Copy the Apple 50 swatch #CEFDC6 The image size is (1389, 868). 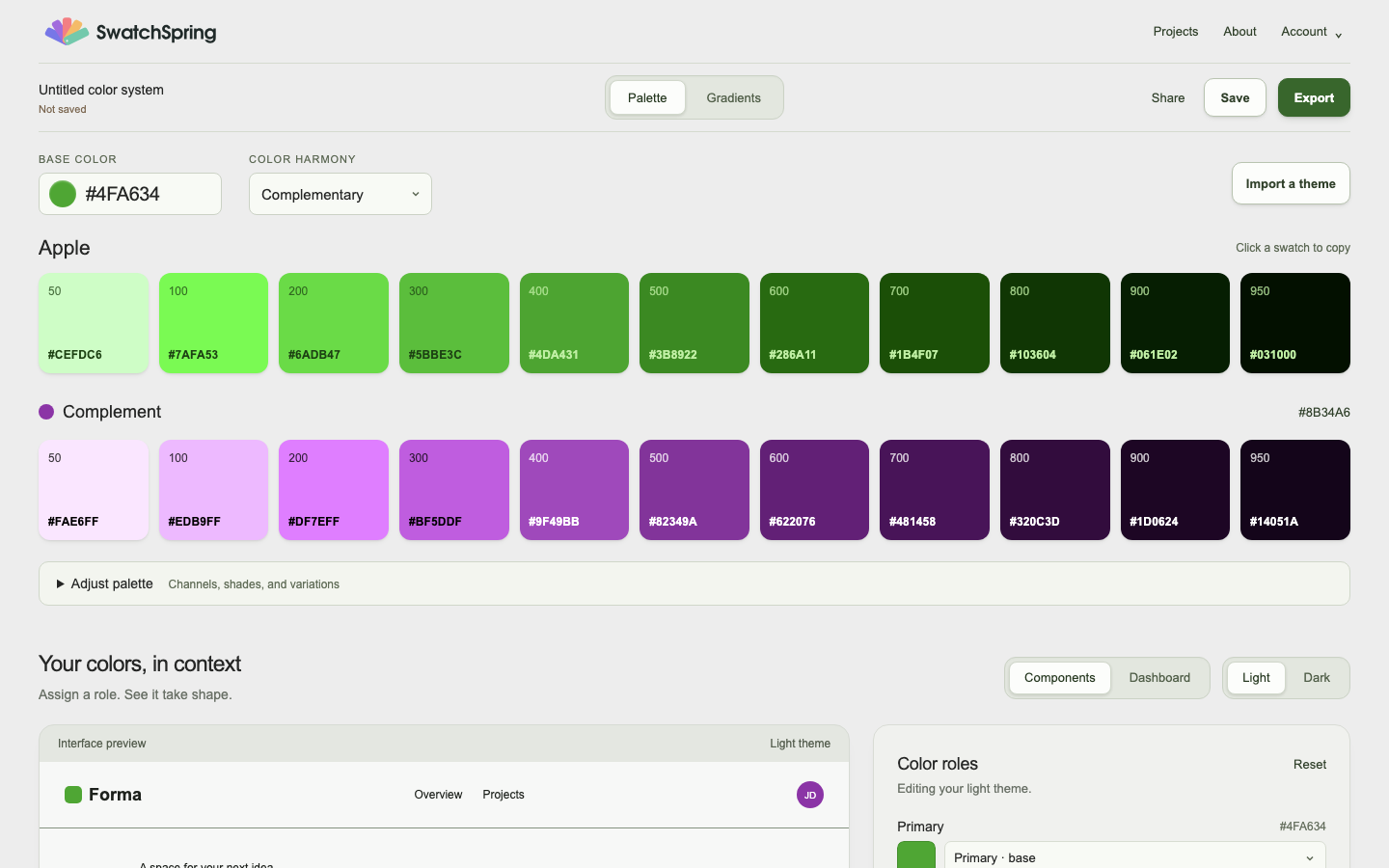94,323
